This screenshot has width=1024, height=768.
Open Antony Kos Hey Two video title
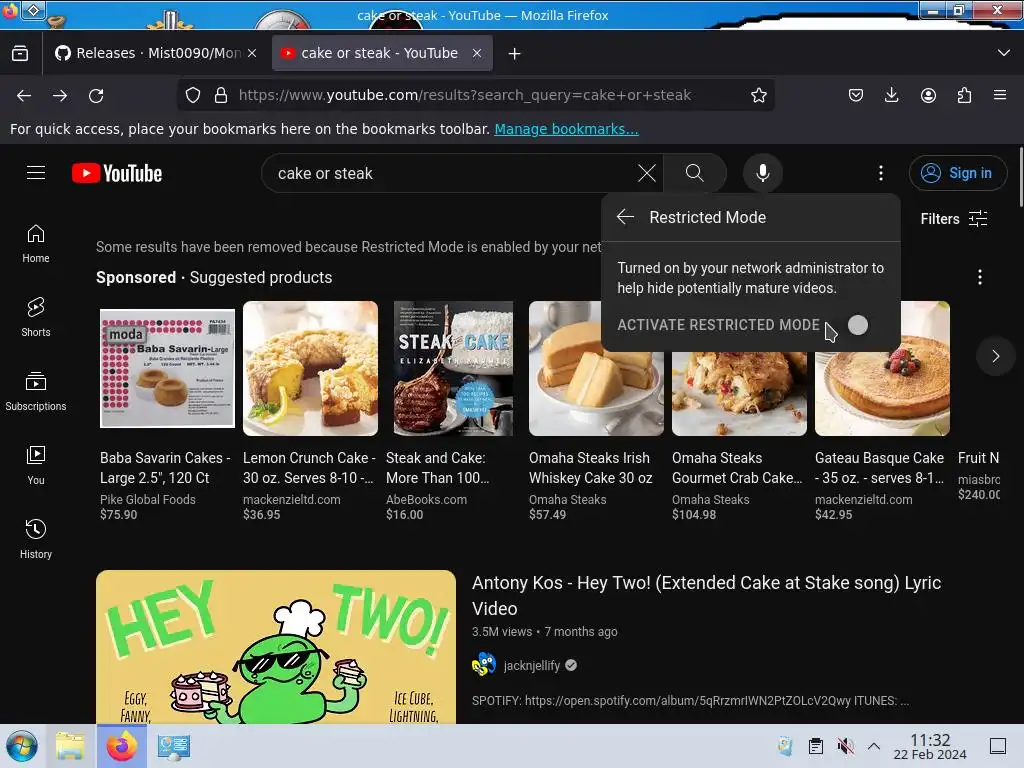point(707,595)
